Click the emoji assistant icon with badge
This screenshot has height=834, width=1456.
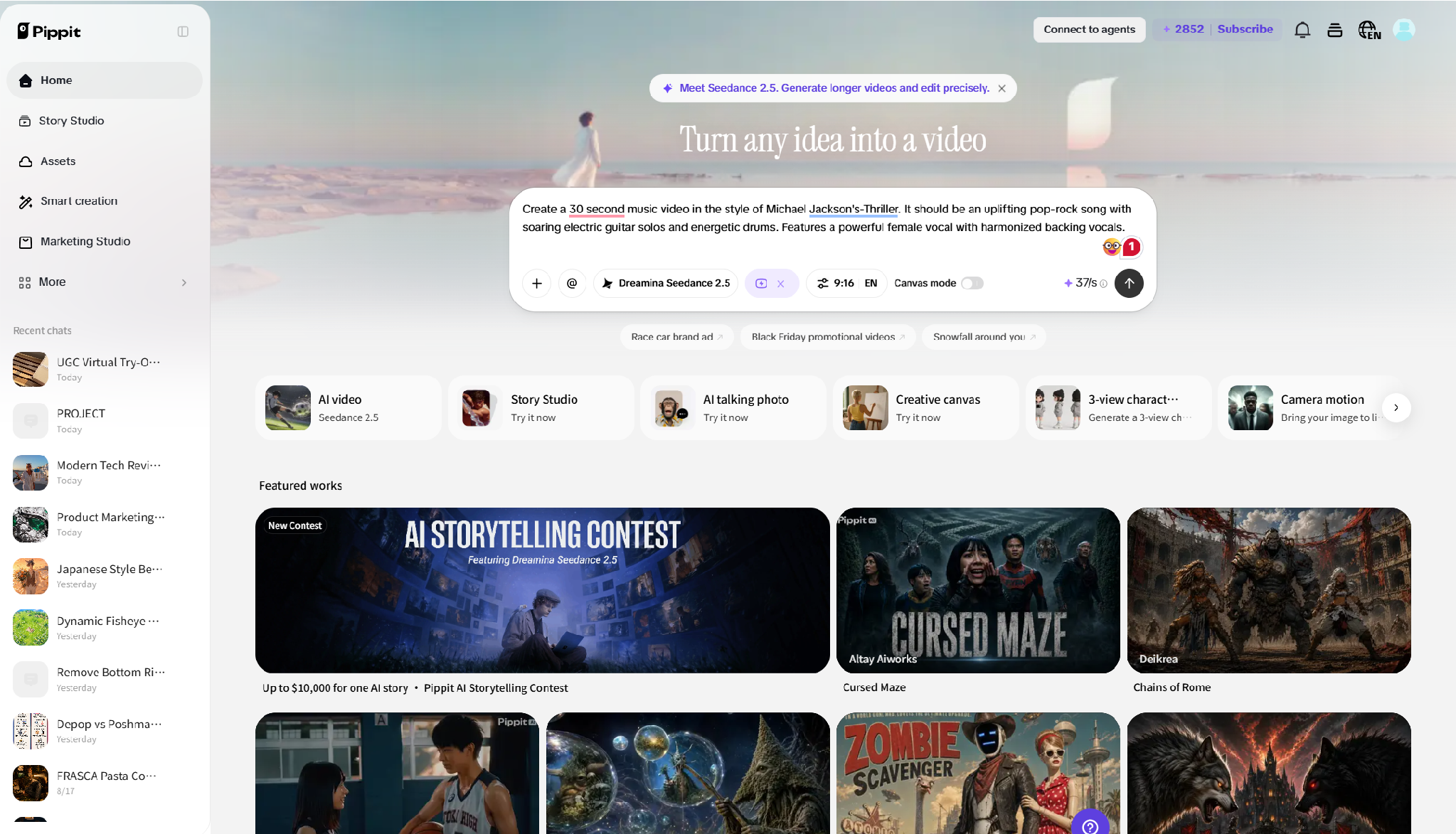1122,247
